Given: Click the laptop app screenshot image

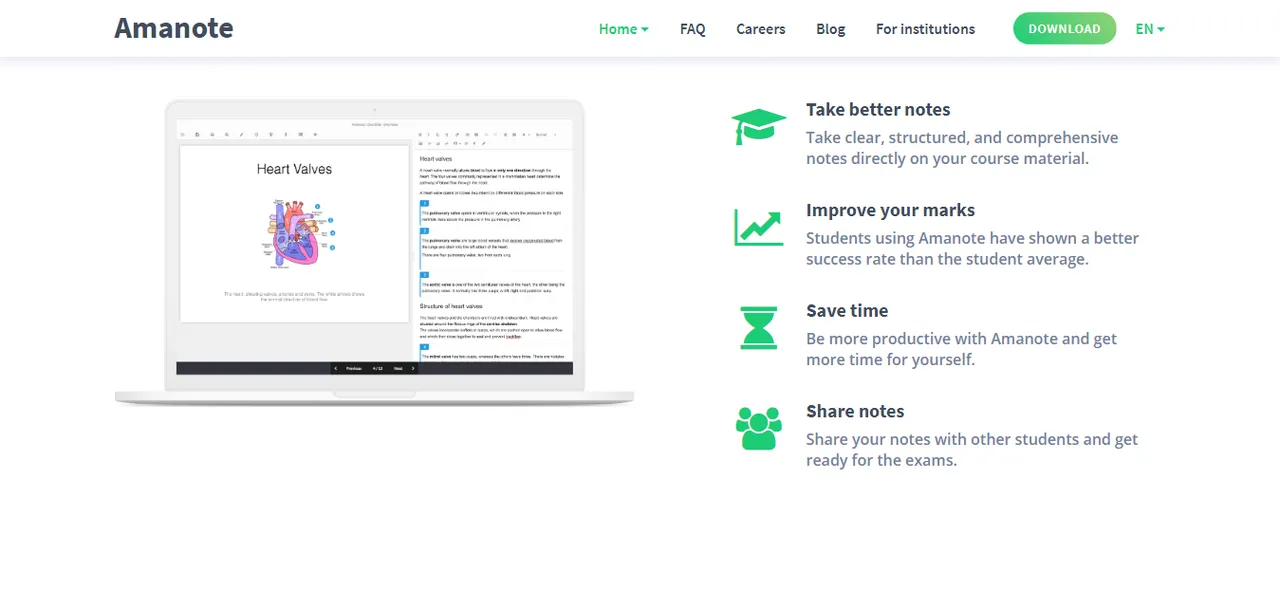Looking at the screenshot, I should click(374, 252).
